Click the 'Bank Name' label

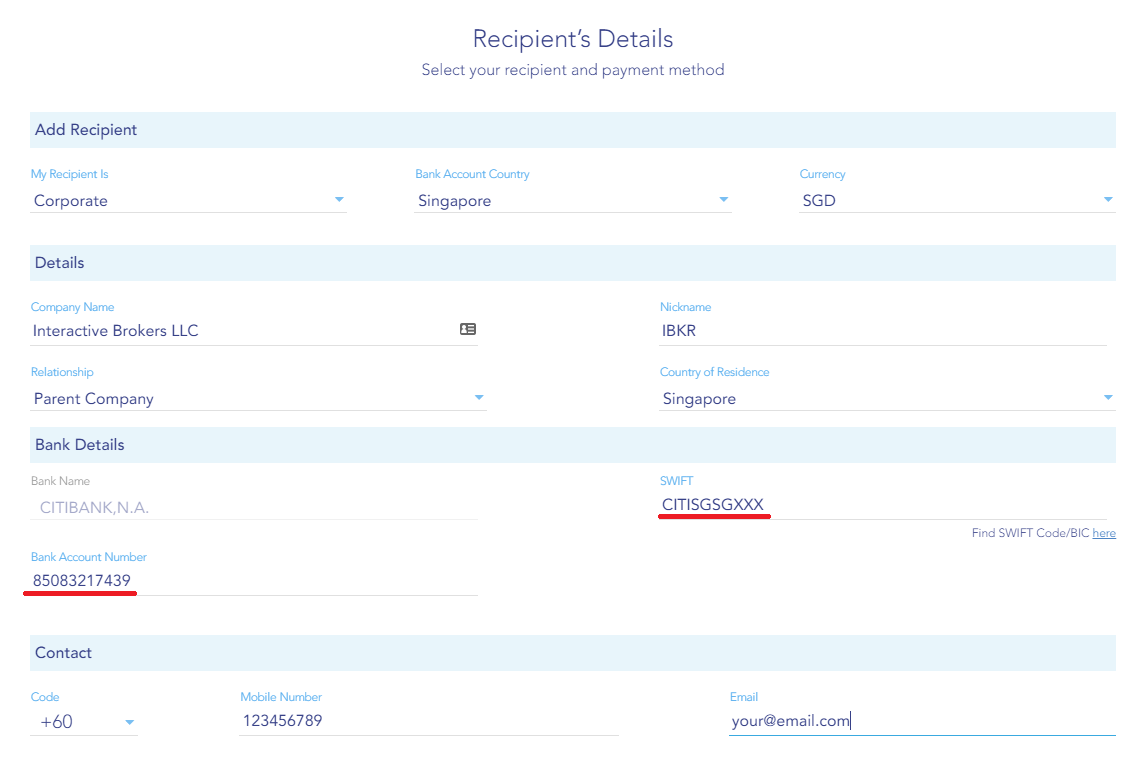[61, 481]
